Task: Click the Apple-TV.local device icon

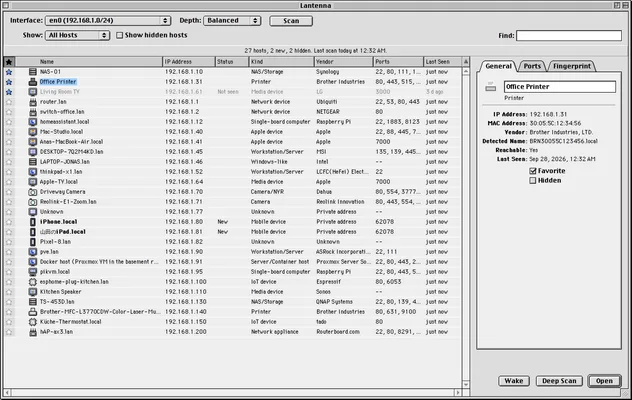Action: pyautogui.click(x=33, y=182)
